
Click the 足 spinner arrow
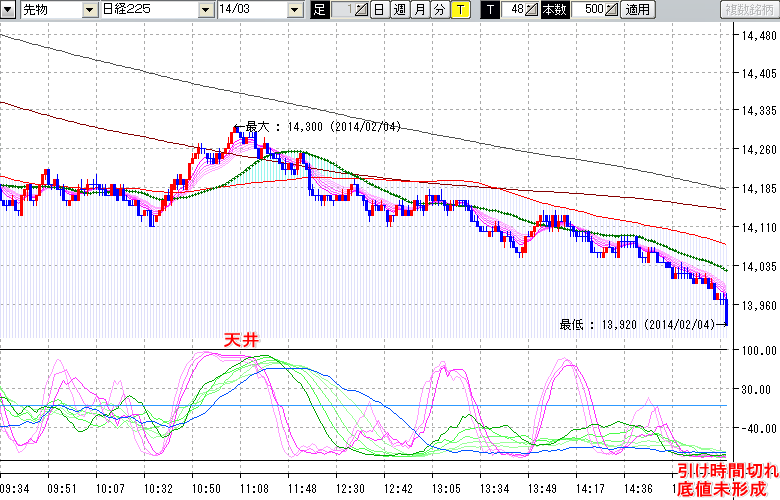[362, 10]
